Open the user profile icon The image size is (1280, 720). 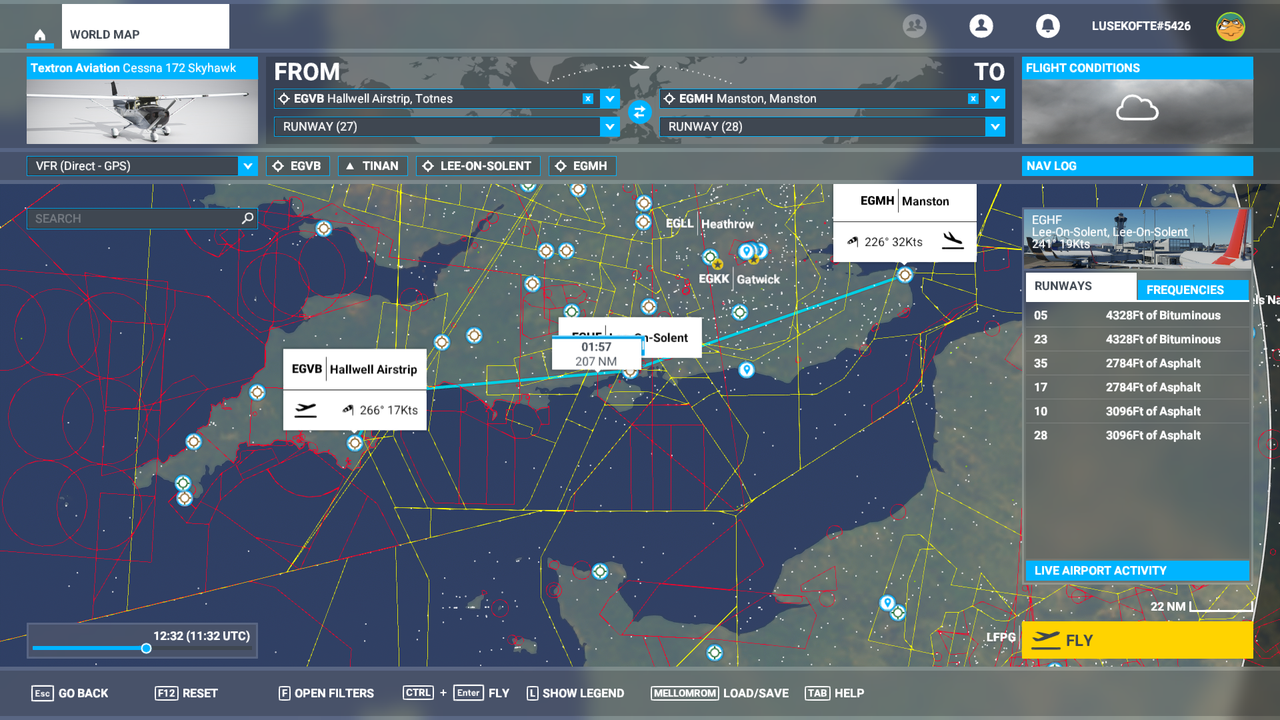pyautogui.click(x=981, y=26)
